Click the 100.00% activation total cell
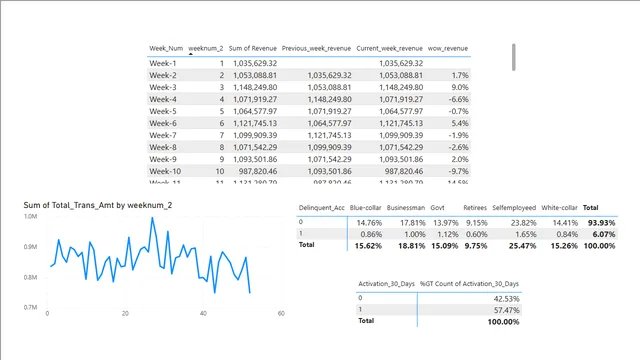 point(503,322)
